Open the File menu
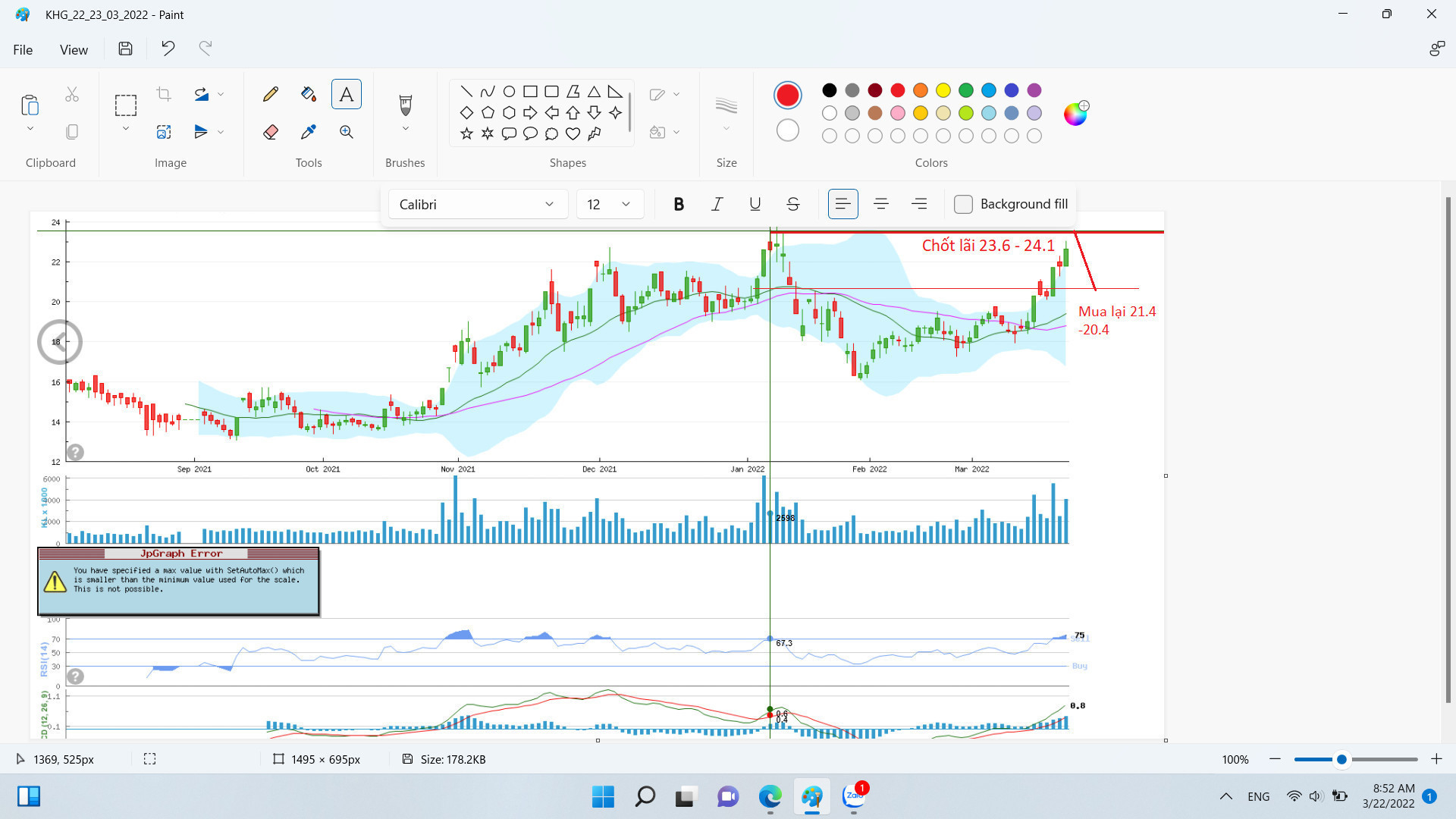This screenshot has height=819, width=1456. click(23, 49)
